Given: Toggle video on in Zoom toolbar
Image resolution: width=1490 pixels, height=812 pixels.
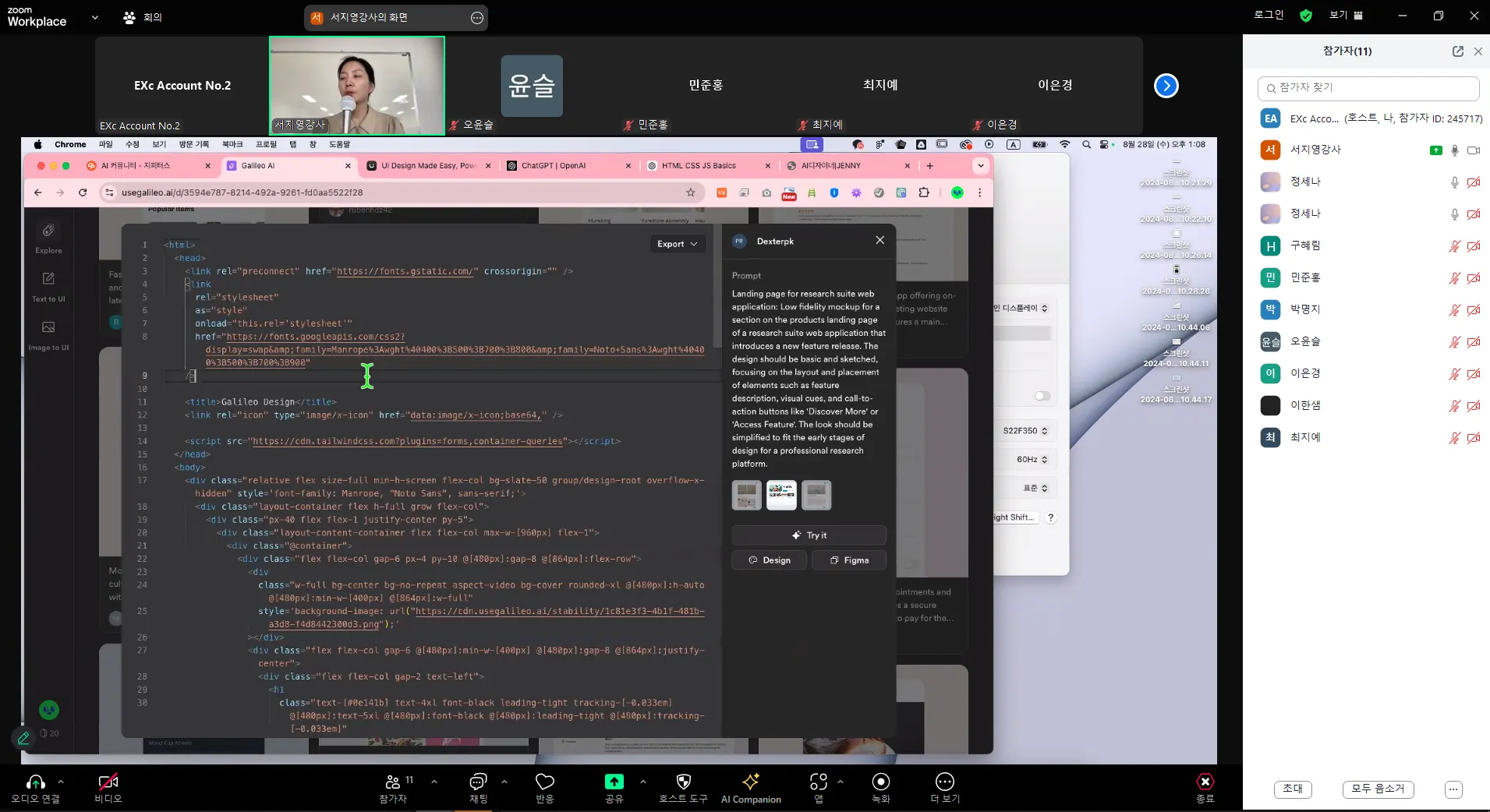Looking at the screenshot, I should pos(108,788).
